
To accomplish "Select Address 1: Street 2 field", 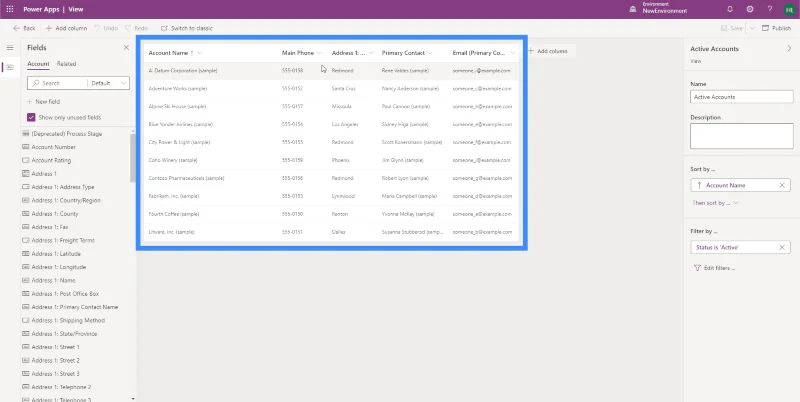I will click(x=51, y=360).
